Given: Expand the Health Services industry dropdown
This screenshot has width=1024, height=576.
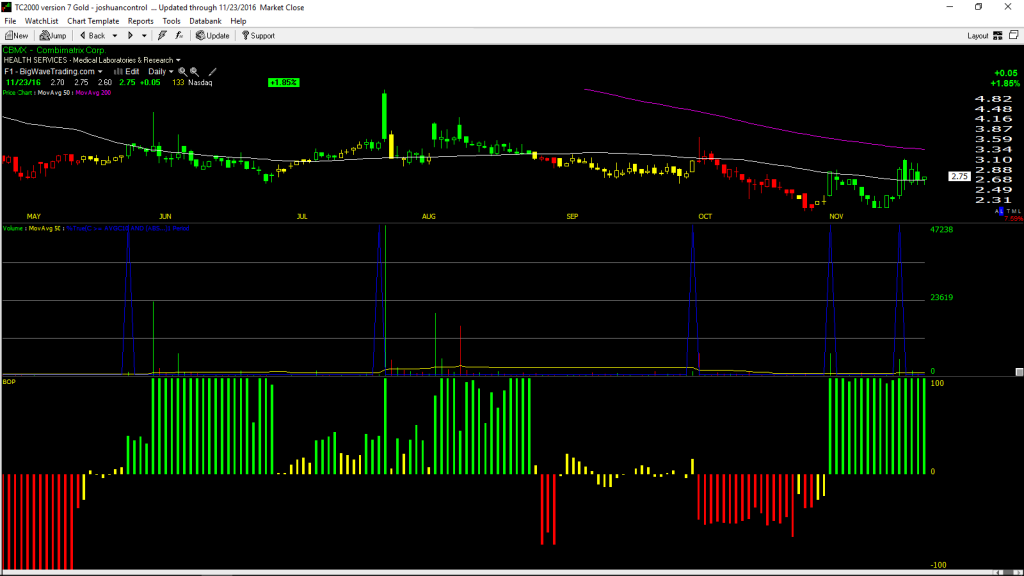Looking at the screenshot, I should tap(178, 60).
